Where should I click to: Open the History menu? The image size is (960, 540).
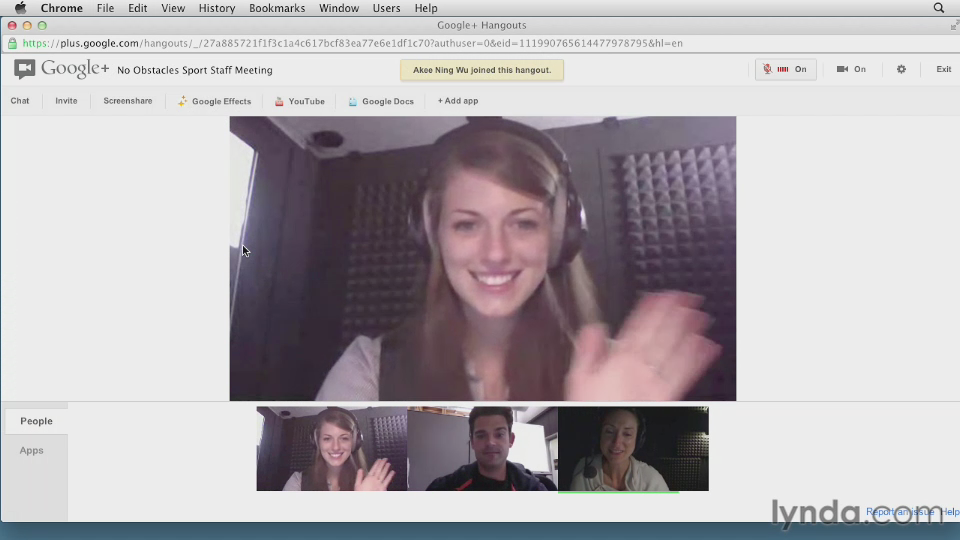point(217,8)
